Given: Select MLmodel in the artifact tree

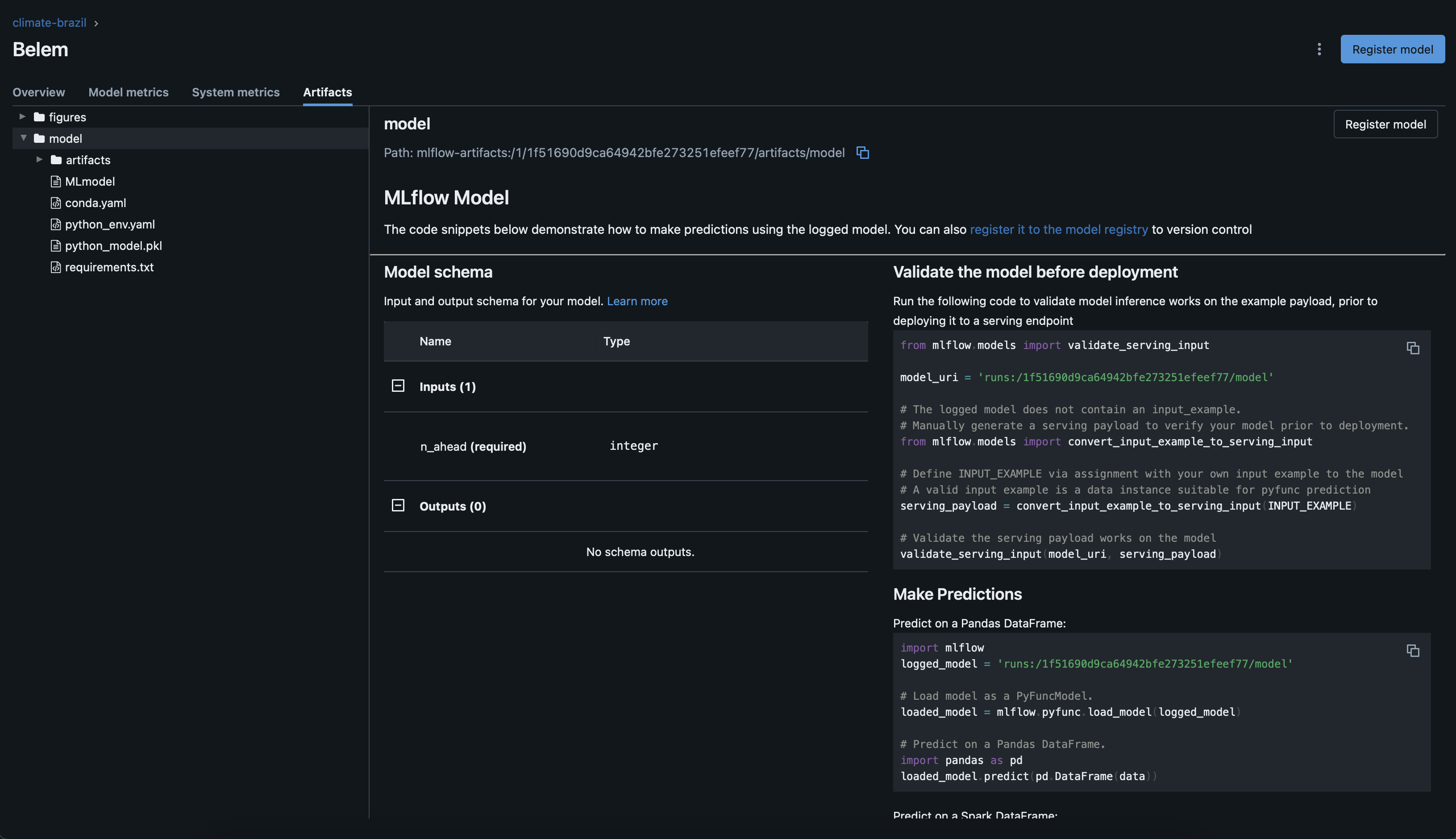Looking at the screenshot, I should click(x=90, y=182).
